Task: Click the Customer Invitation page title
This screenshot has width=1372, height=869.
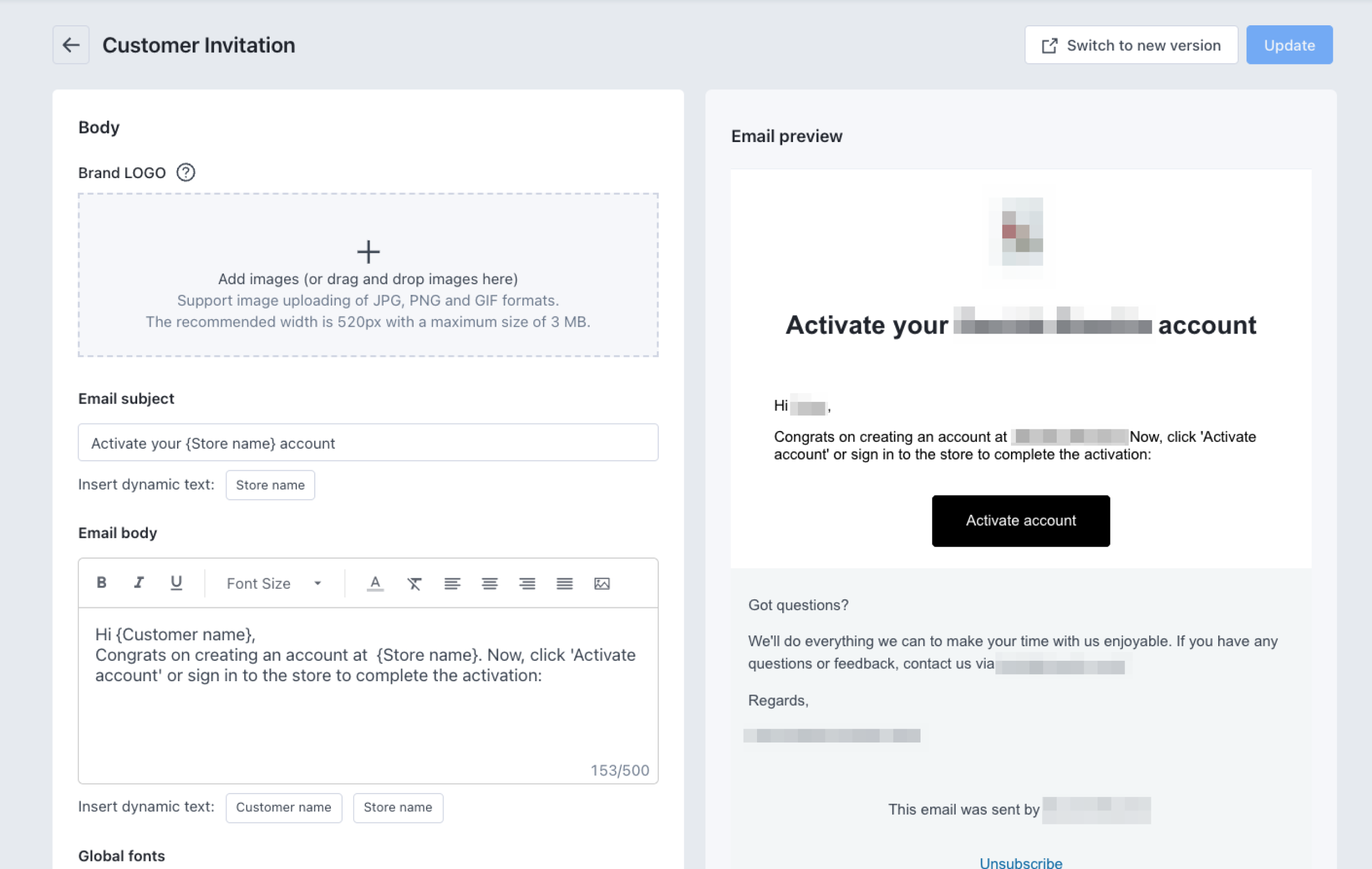Action: tap(199, 45)
